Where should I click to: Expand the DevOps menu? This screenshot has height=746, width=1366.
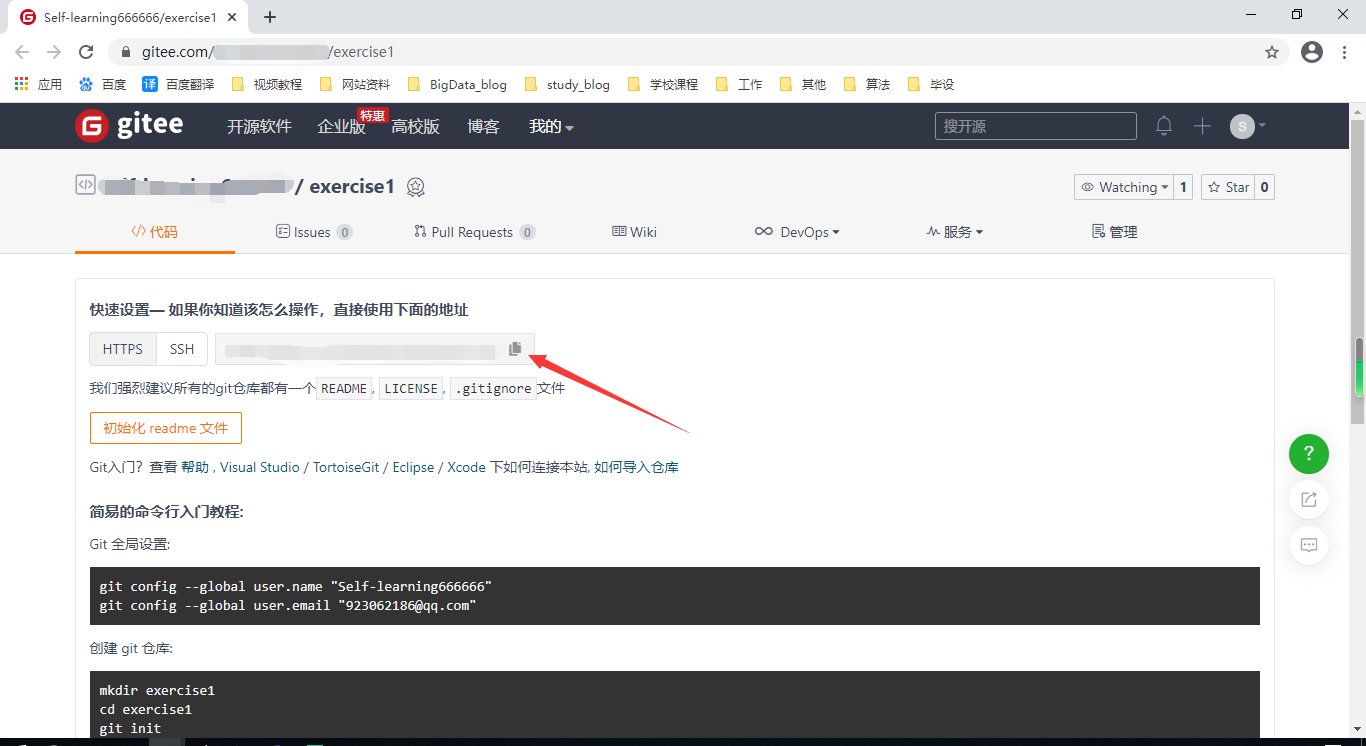tap(797, 232)
